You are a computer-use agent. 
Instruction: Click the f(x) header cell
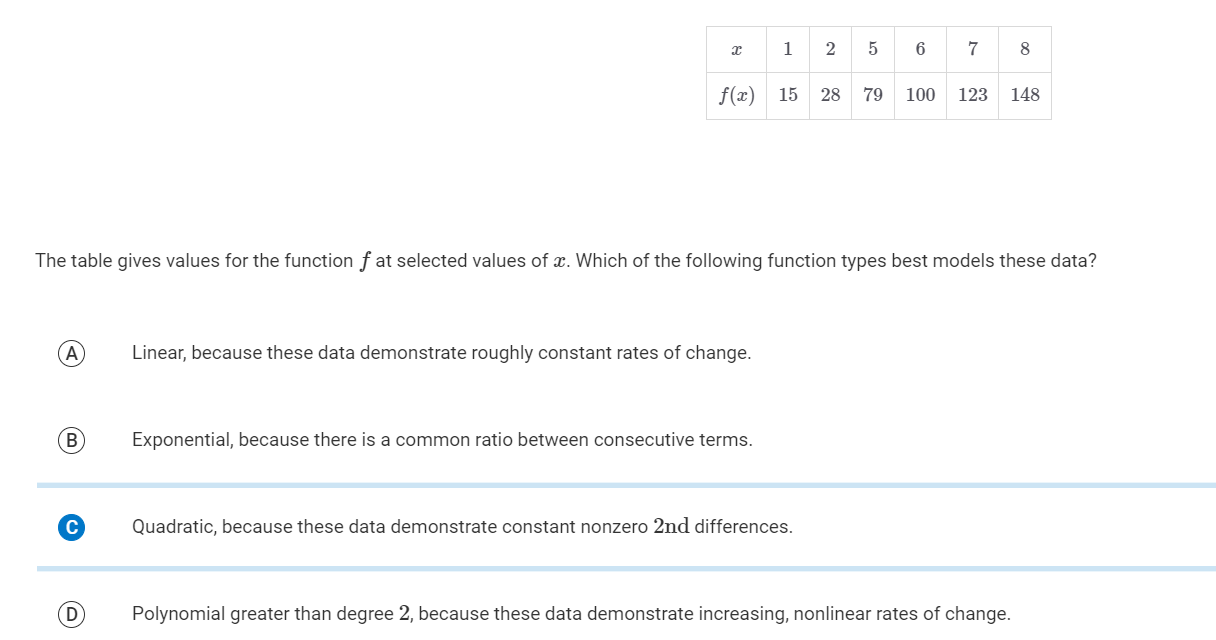point(735,95)
